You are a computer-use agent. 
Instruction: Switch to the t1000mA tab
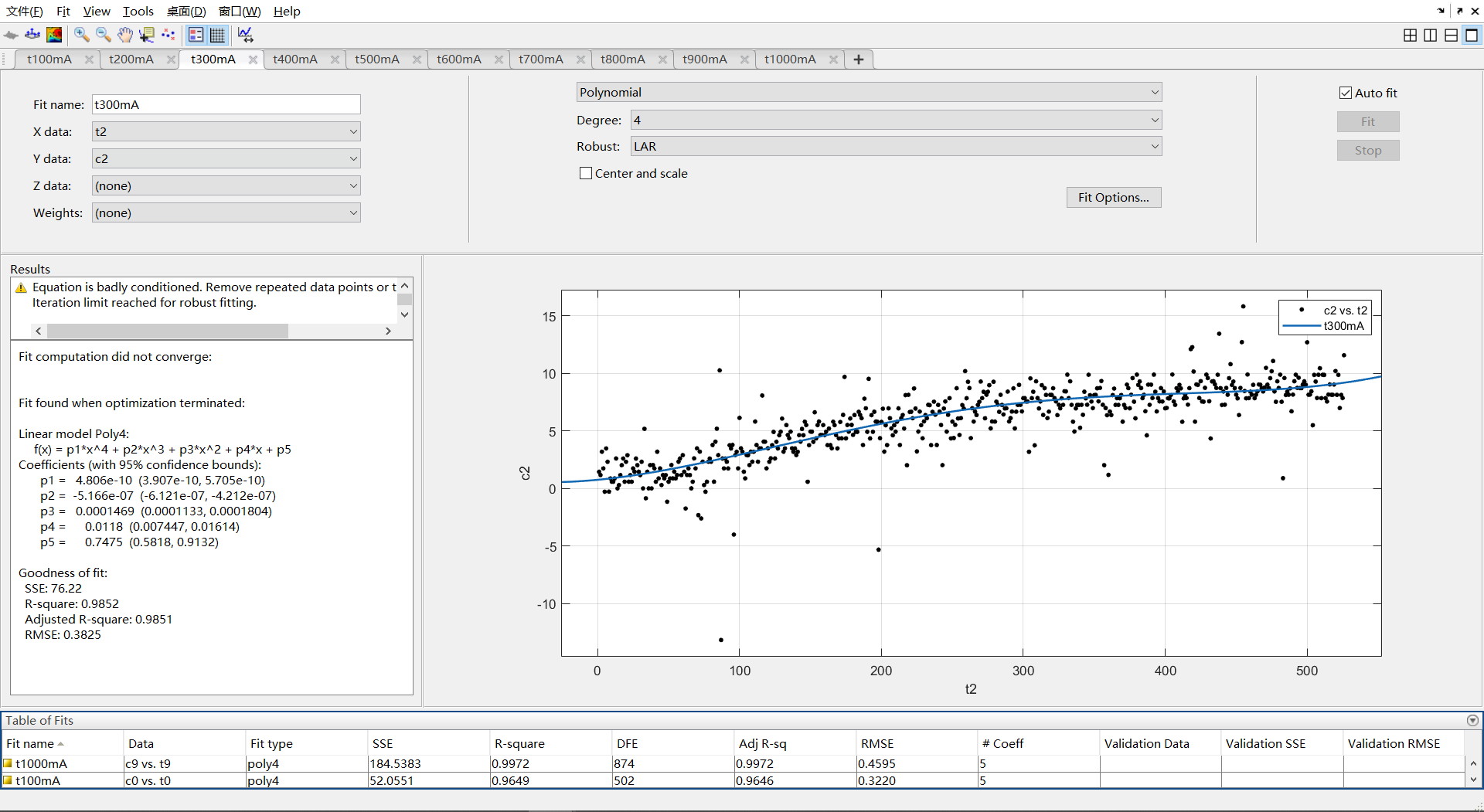tap(790, 59)
